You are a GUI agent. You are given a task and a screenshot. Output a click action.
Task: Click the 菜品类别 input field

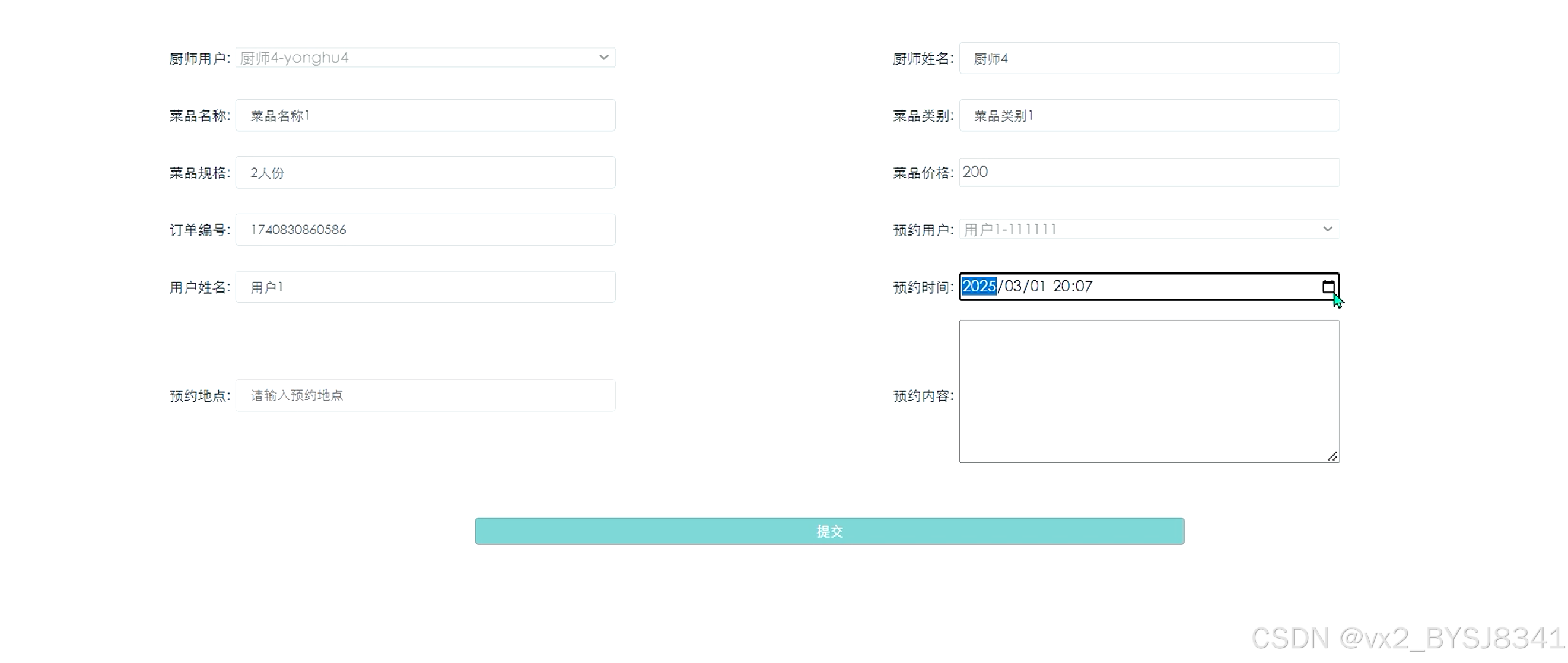[1148, 116]
